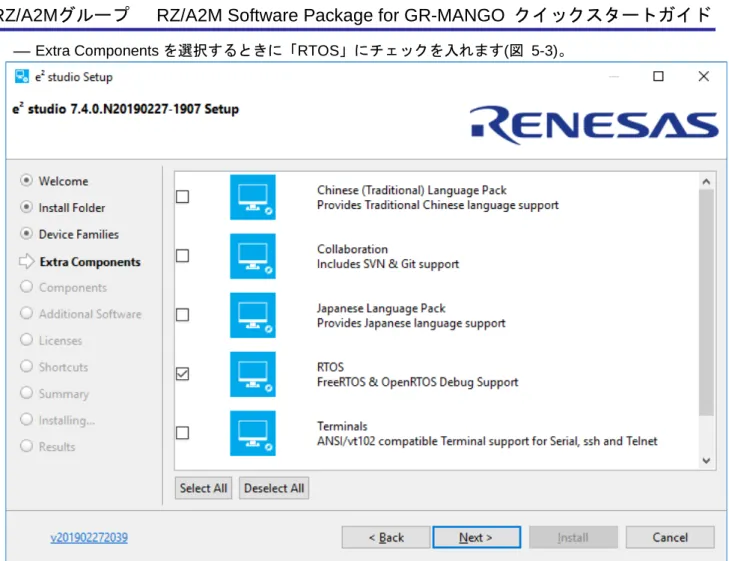Select the Components step radio button

tap(27, 287)
